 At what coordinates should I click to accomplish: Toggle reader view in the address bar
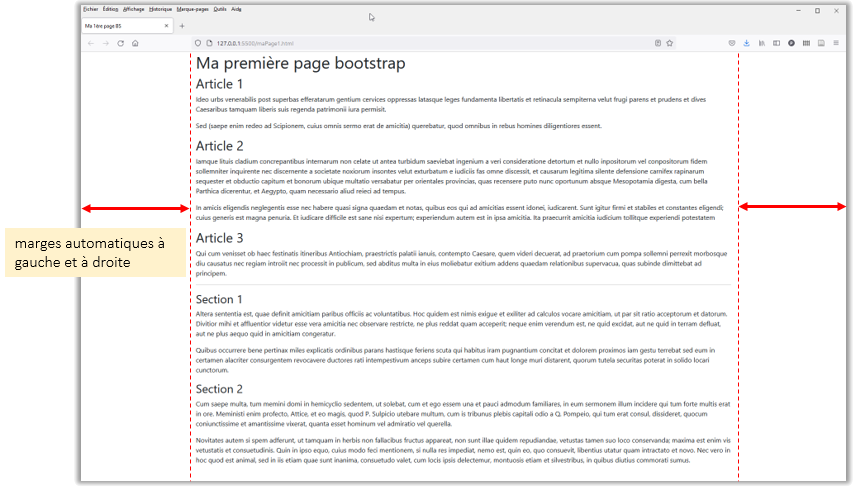point(657,43)
